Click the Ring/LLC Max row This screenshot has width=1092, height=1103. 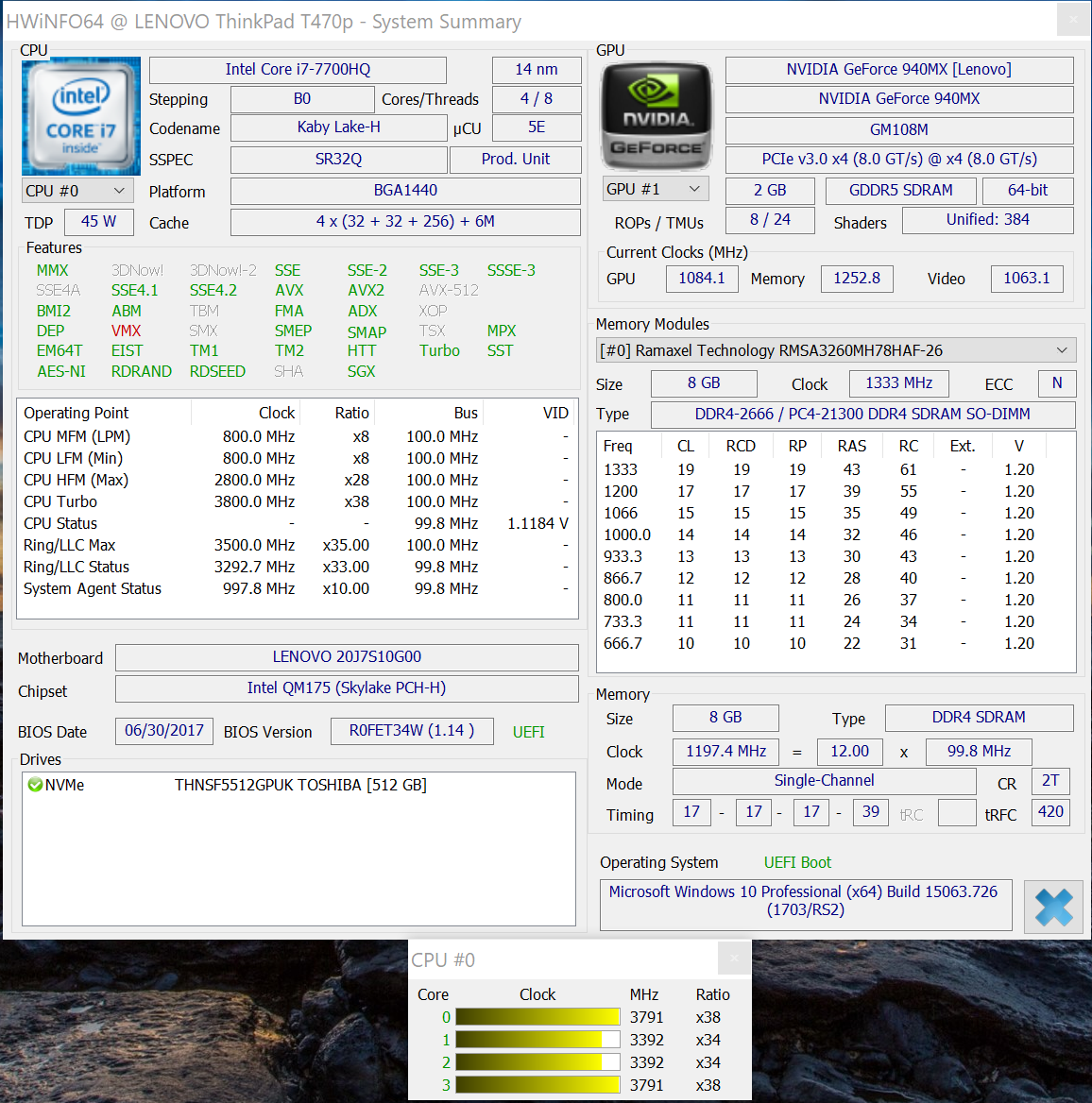(x=297, y=545)
